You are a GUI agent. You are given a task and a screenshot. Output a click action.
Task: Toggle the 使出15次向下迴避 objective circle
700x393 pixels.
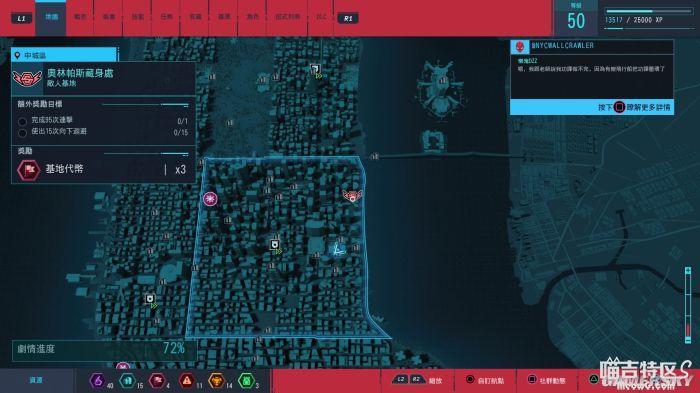pos(22,133)
